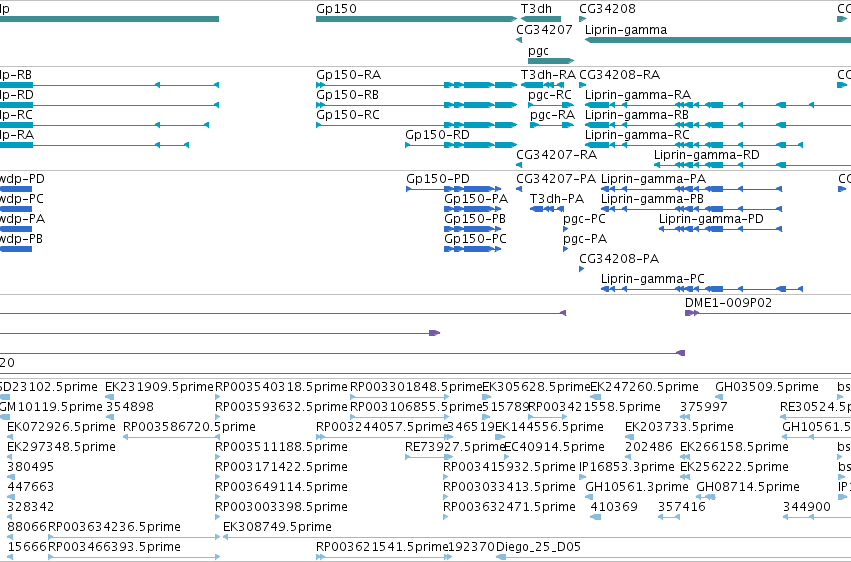This screenshot has height=562, width=851.
Task: Click the wdp-PD protein label
Action: (x=22, y=179)
